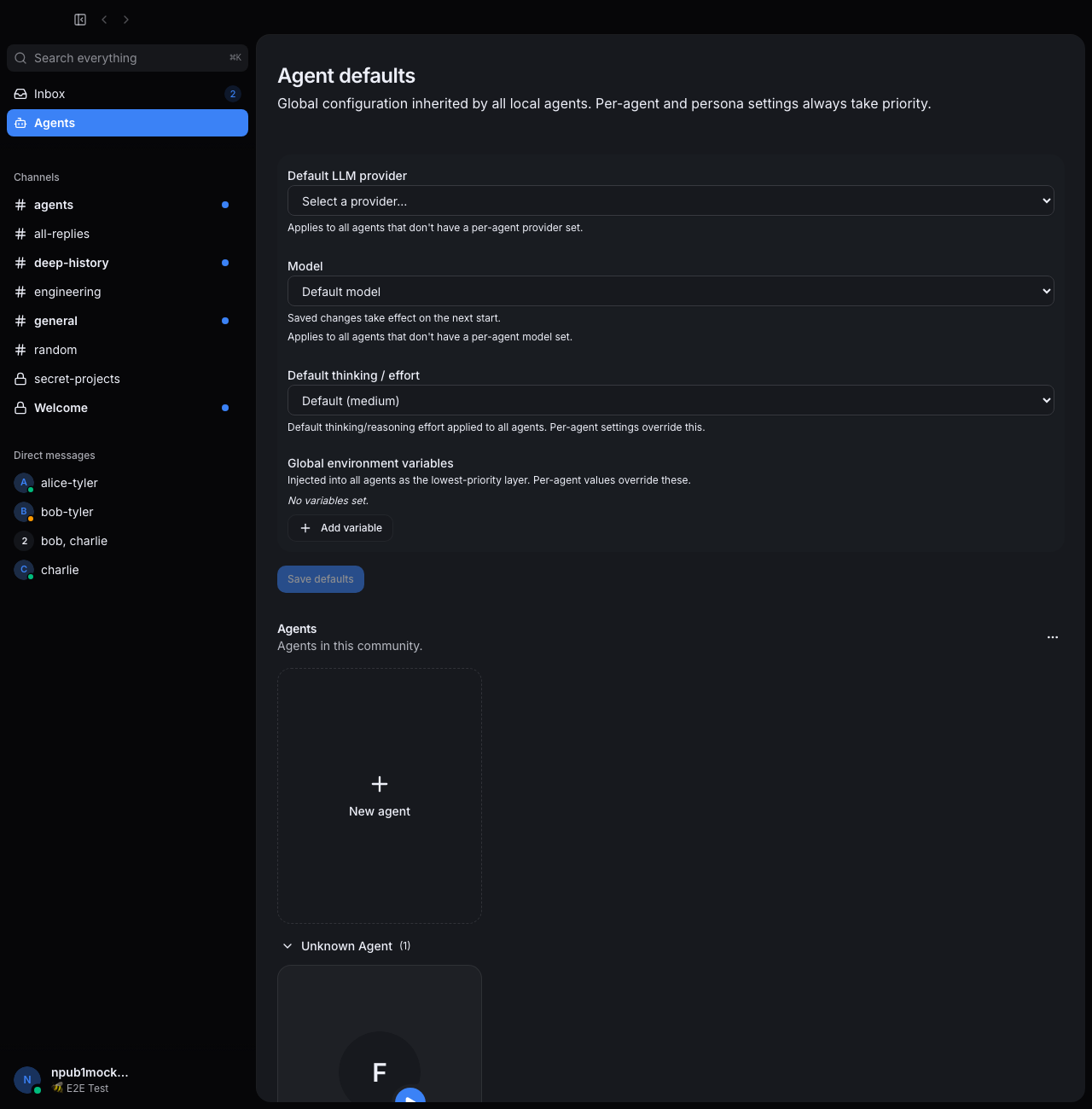Click the New agent card

[380, 796]
